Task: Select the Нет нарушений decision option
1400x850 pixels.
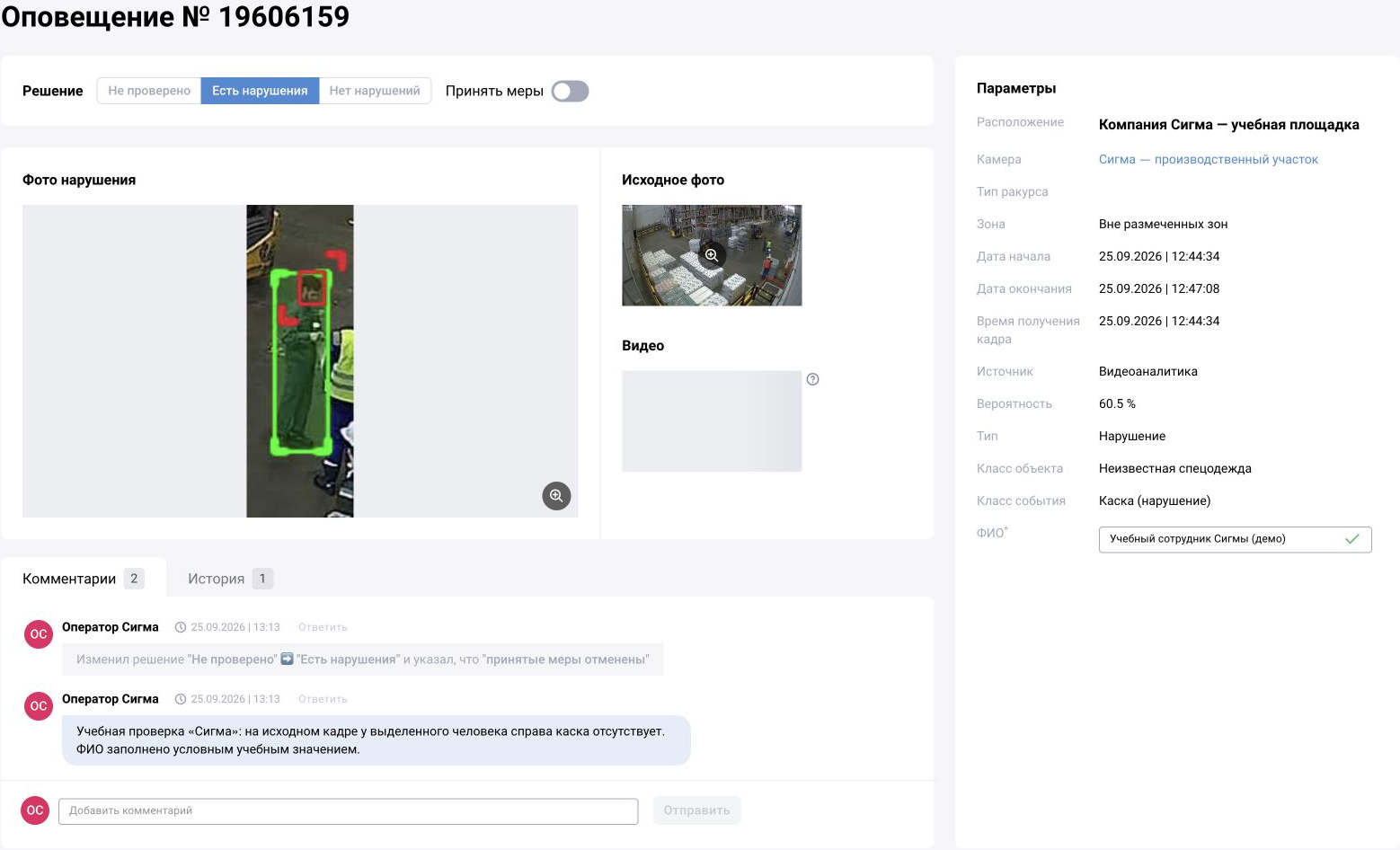Action: click(375, 91)
